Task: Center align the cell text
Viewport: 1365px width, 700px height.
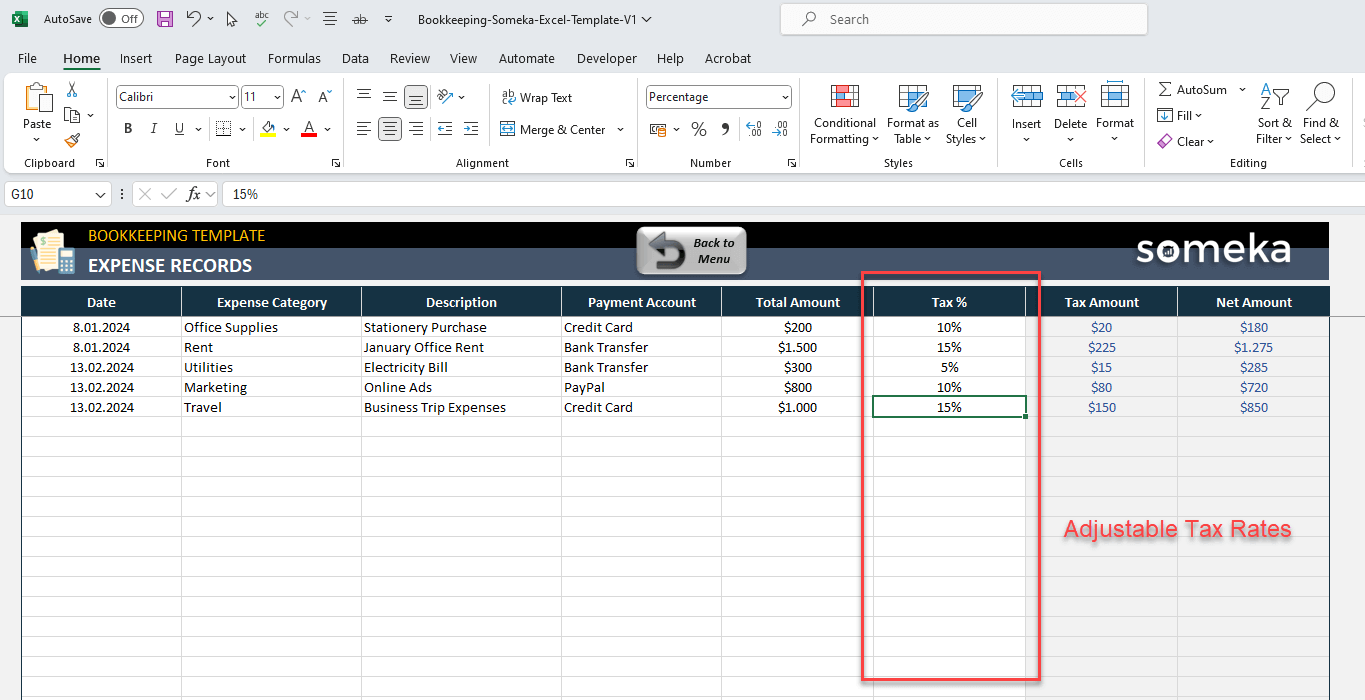Action: (x=390, y=129)
